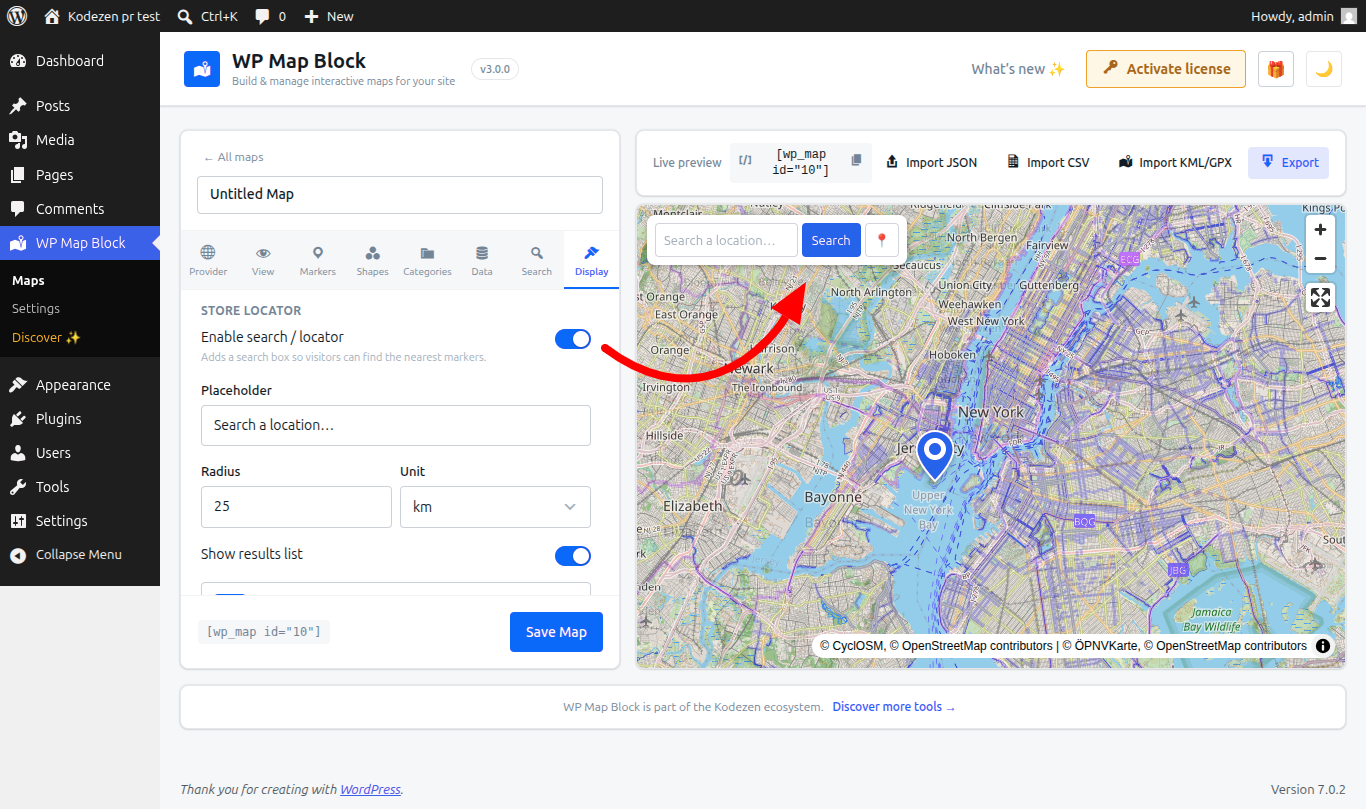The width and height of the screenshot is (1366, 809).
Task: Zoom in on the map
Action: [1320, 230]
